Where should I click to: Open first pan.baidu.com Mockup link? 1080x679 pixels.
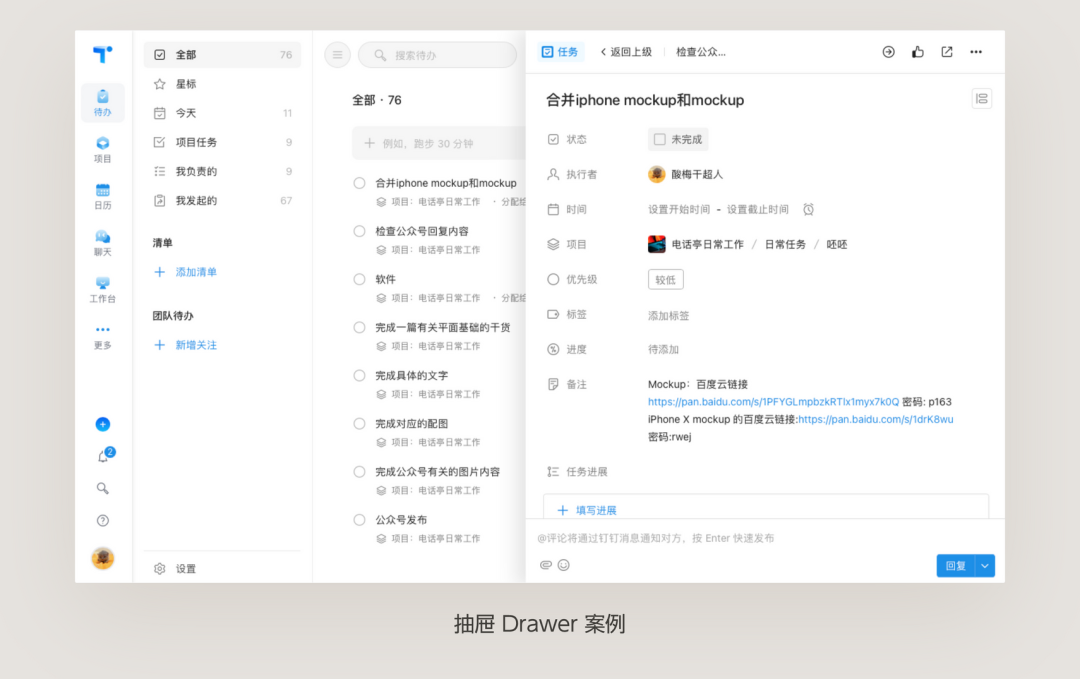[x=773, y=401]
